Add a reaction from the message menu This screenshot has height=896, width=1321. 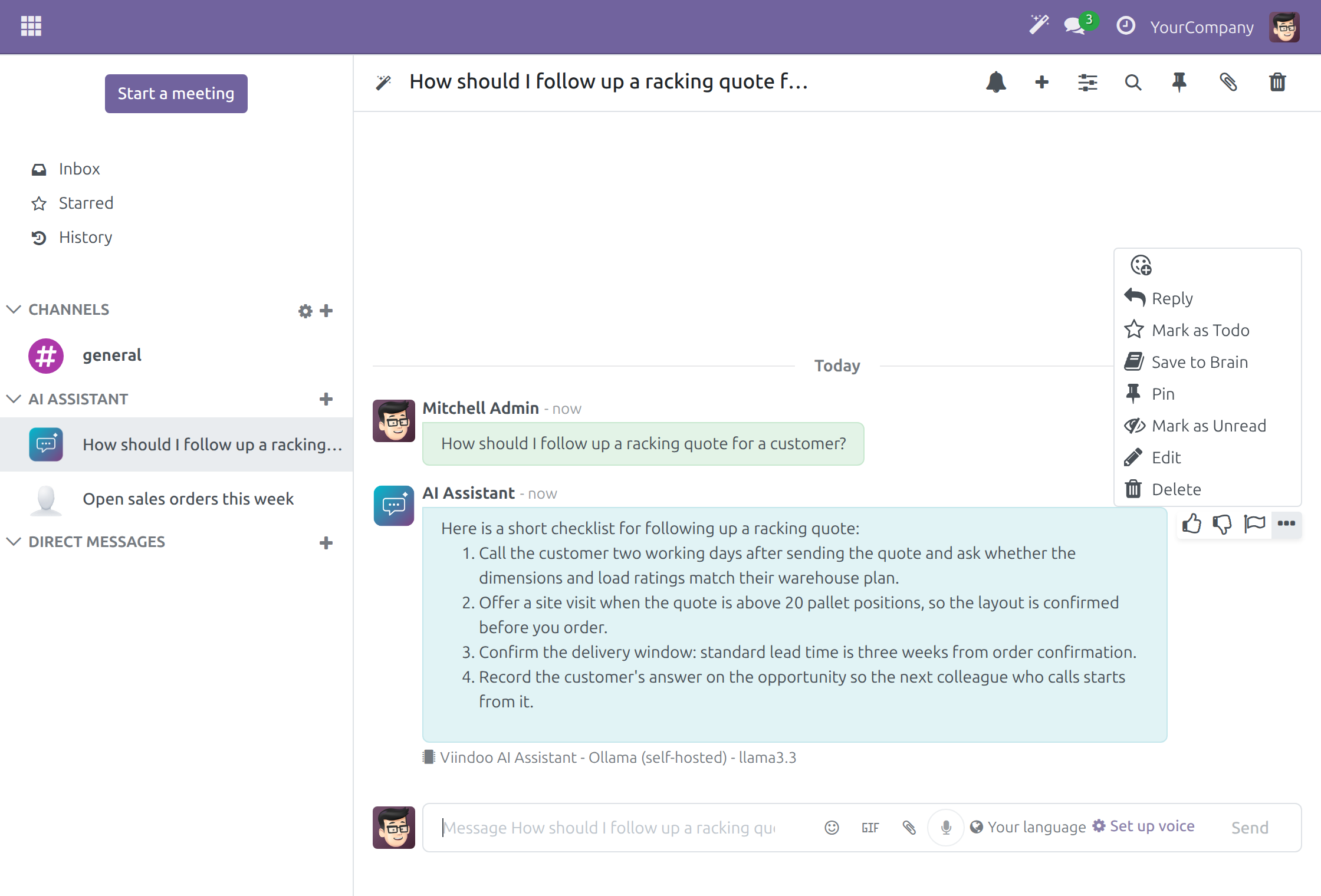(x=1141, y=265)
